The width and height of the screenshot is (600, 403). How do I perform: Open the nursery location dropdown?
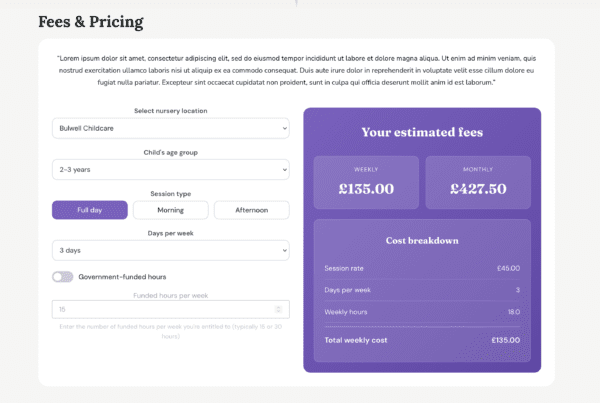170,128
